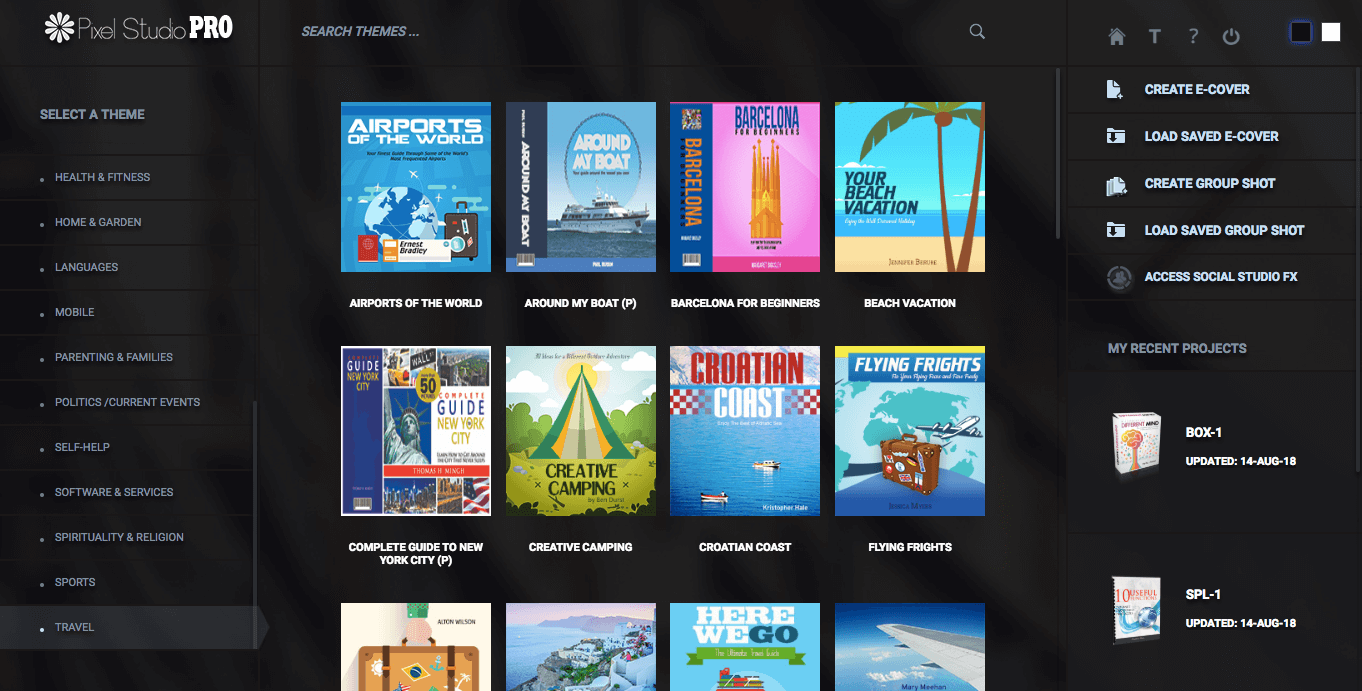Select Politics /Current Events category

(127, 402)
